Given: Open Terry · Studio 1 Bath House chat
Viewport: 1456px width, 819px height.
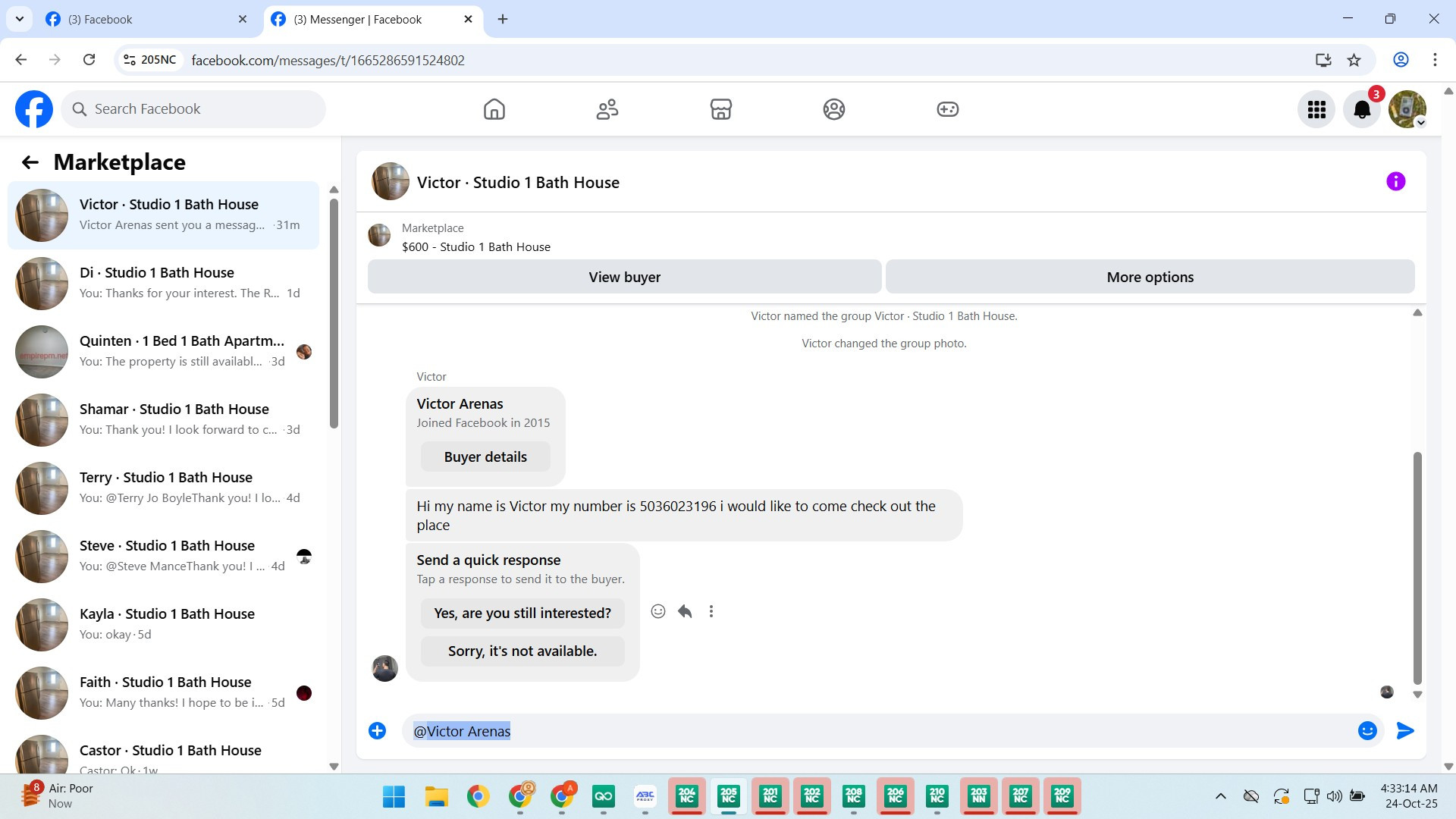Looking at the screenshot, I should (x=164, y=488).
